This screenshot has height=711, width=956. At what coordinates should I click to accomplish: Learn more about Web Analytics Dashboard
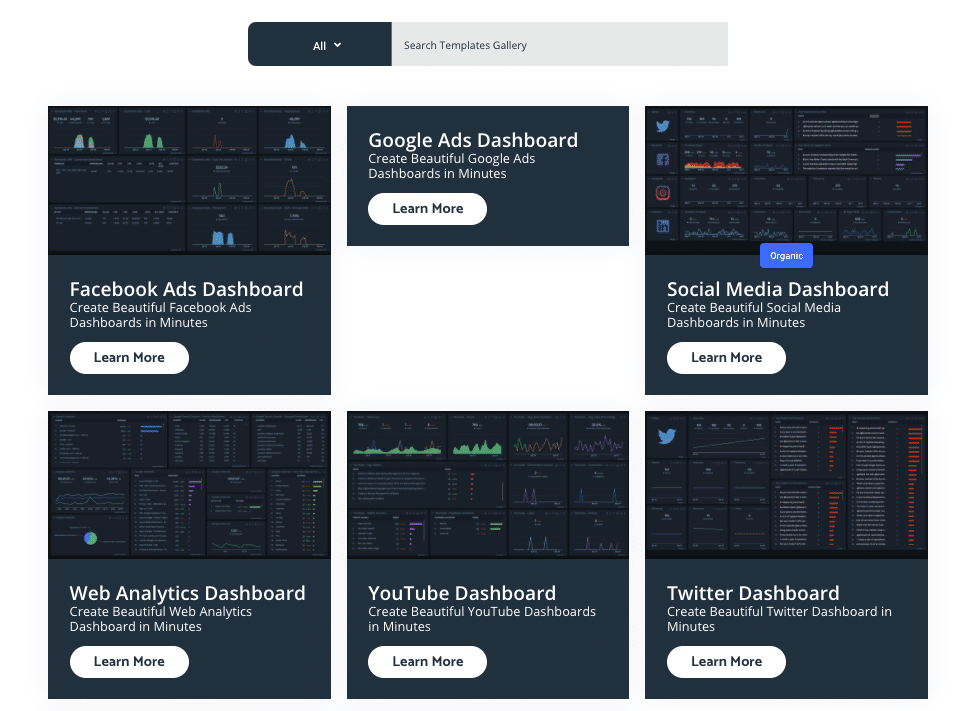[129, 662]
